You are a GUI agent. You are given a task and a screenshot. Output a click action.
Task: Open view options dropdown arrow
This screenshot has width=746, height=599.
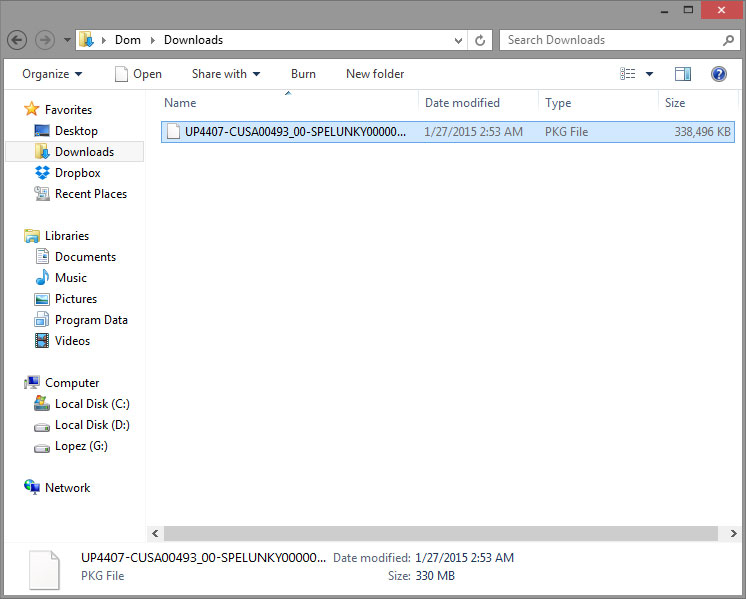(x=649, y=74)
